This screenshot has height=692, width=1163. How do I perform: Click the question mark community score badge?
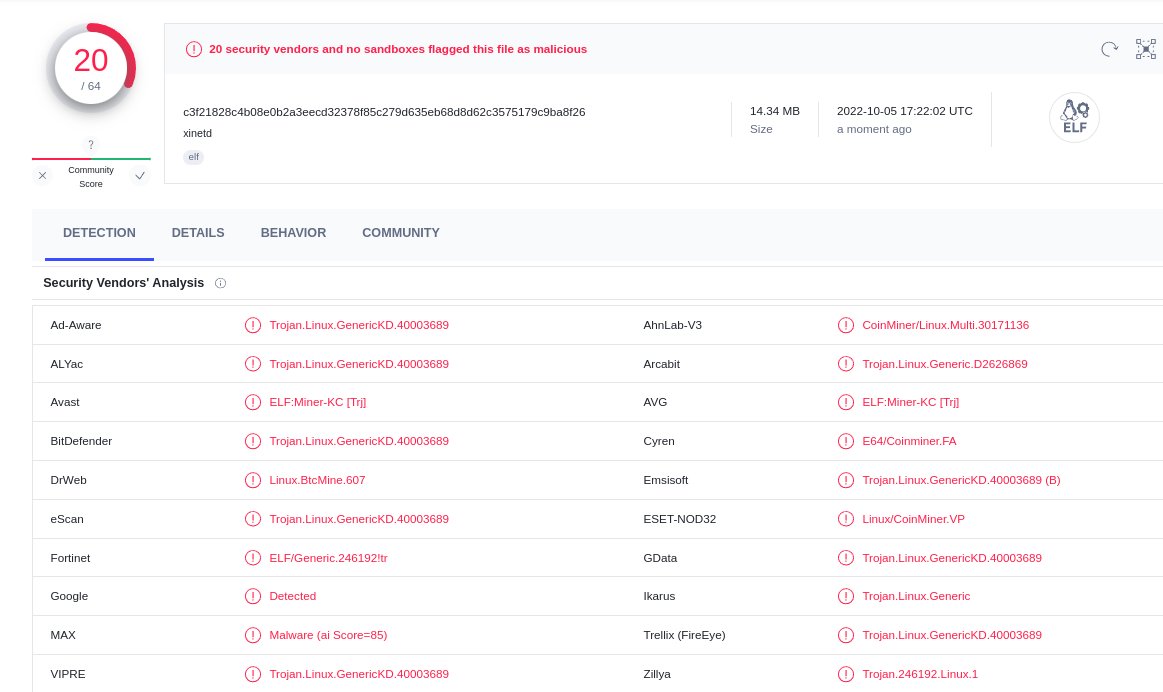[x=91, y=145]
